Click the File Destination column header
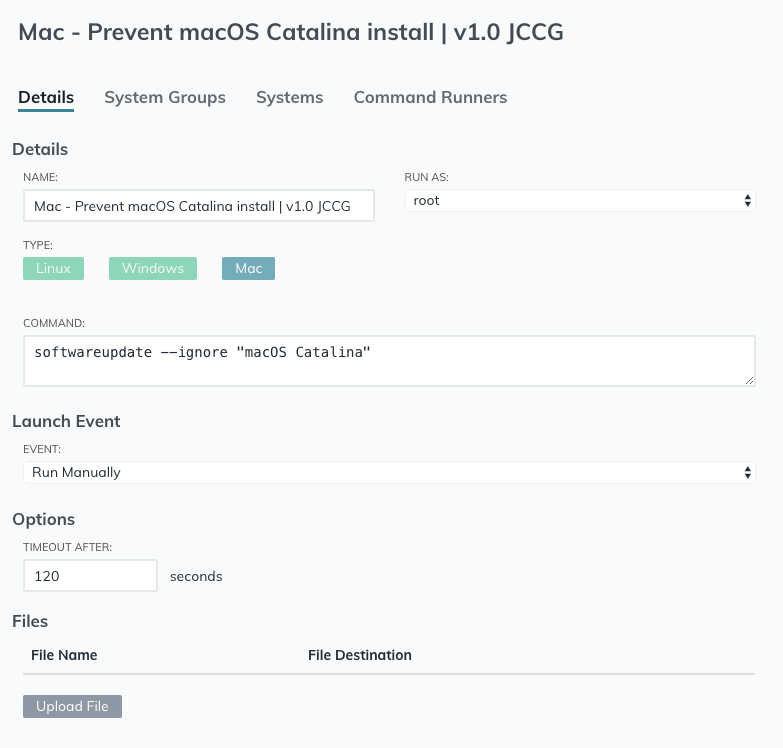 coord(360,655)
